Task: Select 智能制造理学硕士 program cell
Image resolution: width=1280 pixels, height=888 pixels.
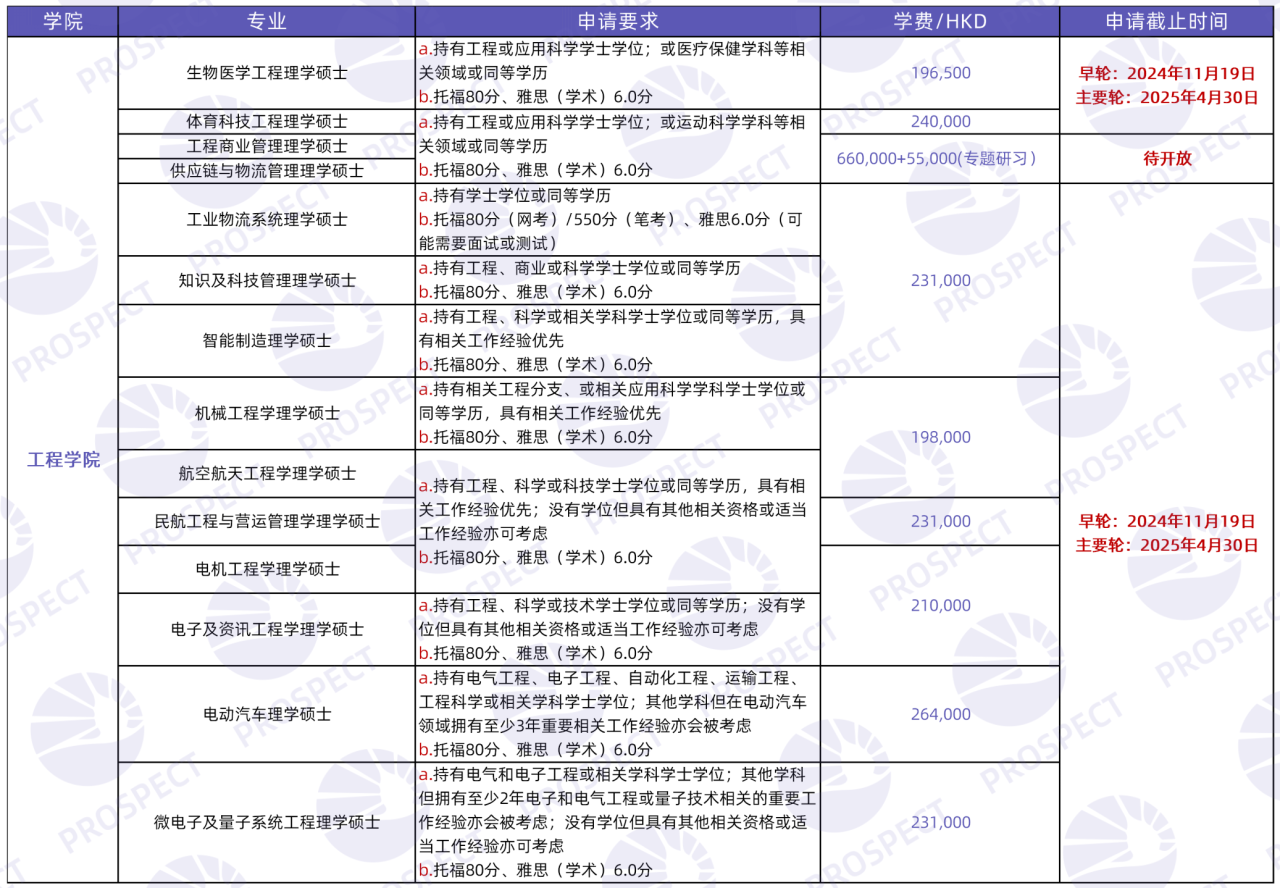Action: 267,340
